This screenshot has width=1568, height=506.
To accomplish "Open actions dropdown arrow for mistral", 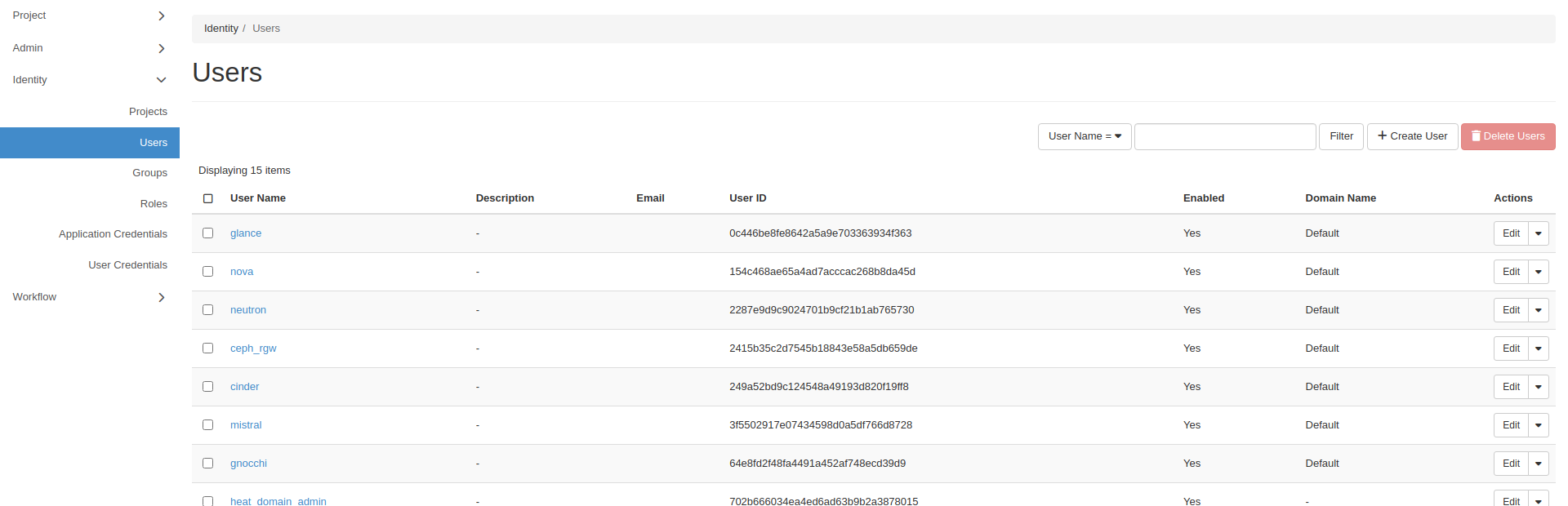I will (x=1539, y=425).
